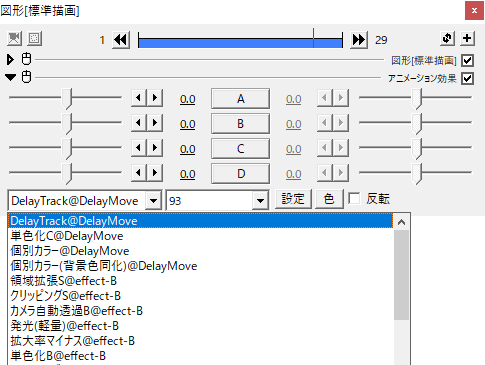Viewport: 485px width, 365px height.
Task: Decrease track D left value arrow
Action: (139, 173)
